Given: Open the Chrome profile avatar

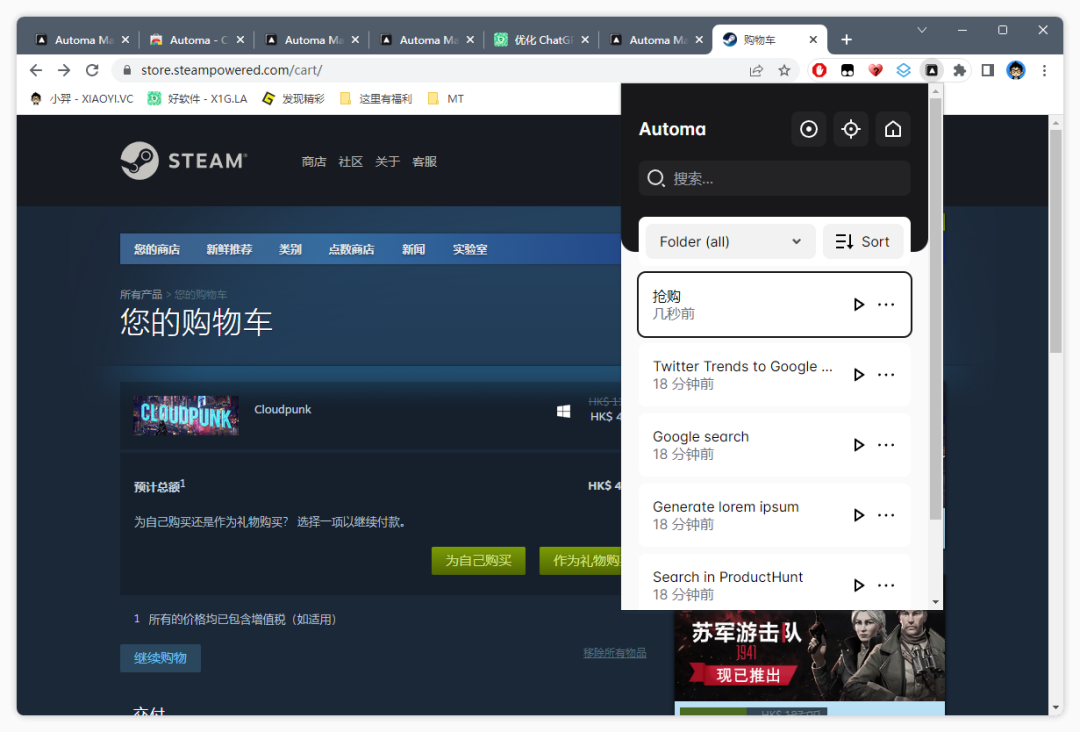Looking at the screenshot, I should (1016, 70).
